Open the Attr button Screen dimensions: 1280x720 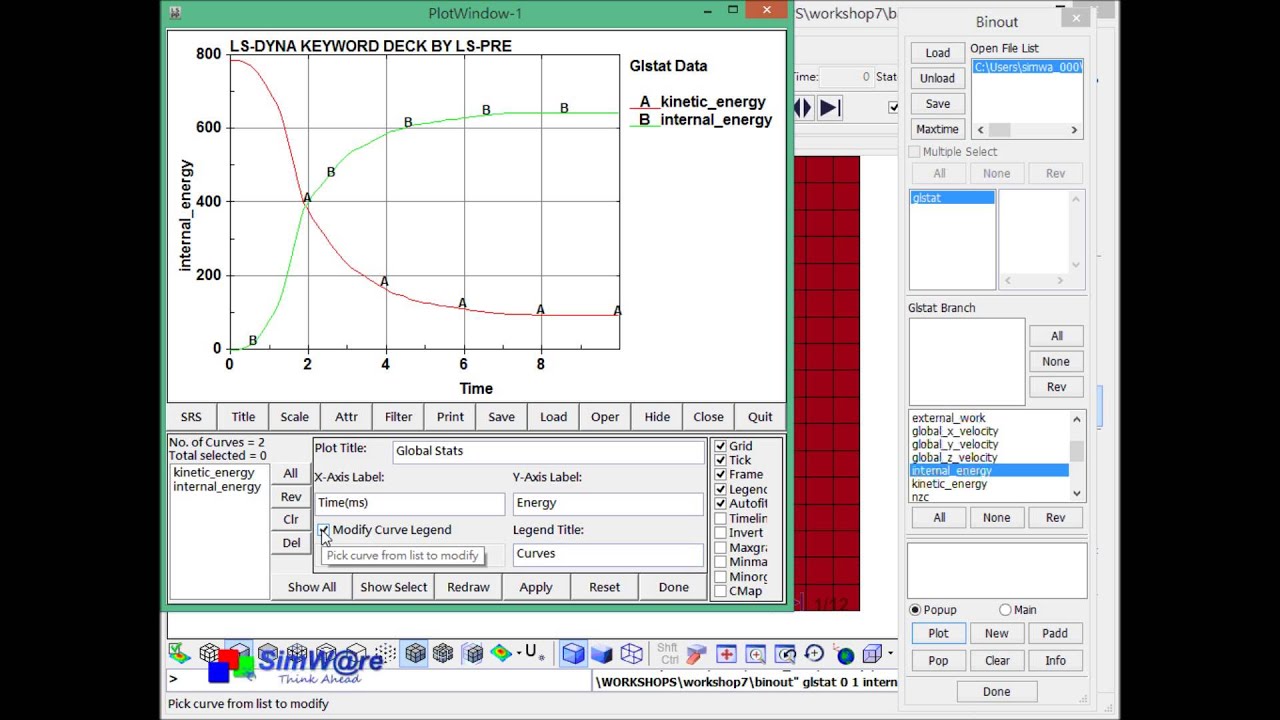point(346,417)
